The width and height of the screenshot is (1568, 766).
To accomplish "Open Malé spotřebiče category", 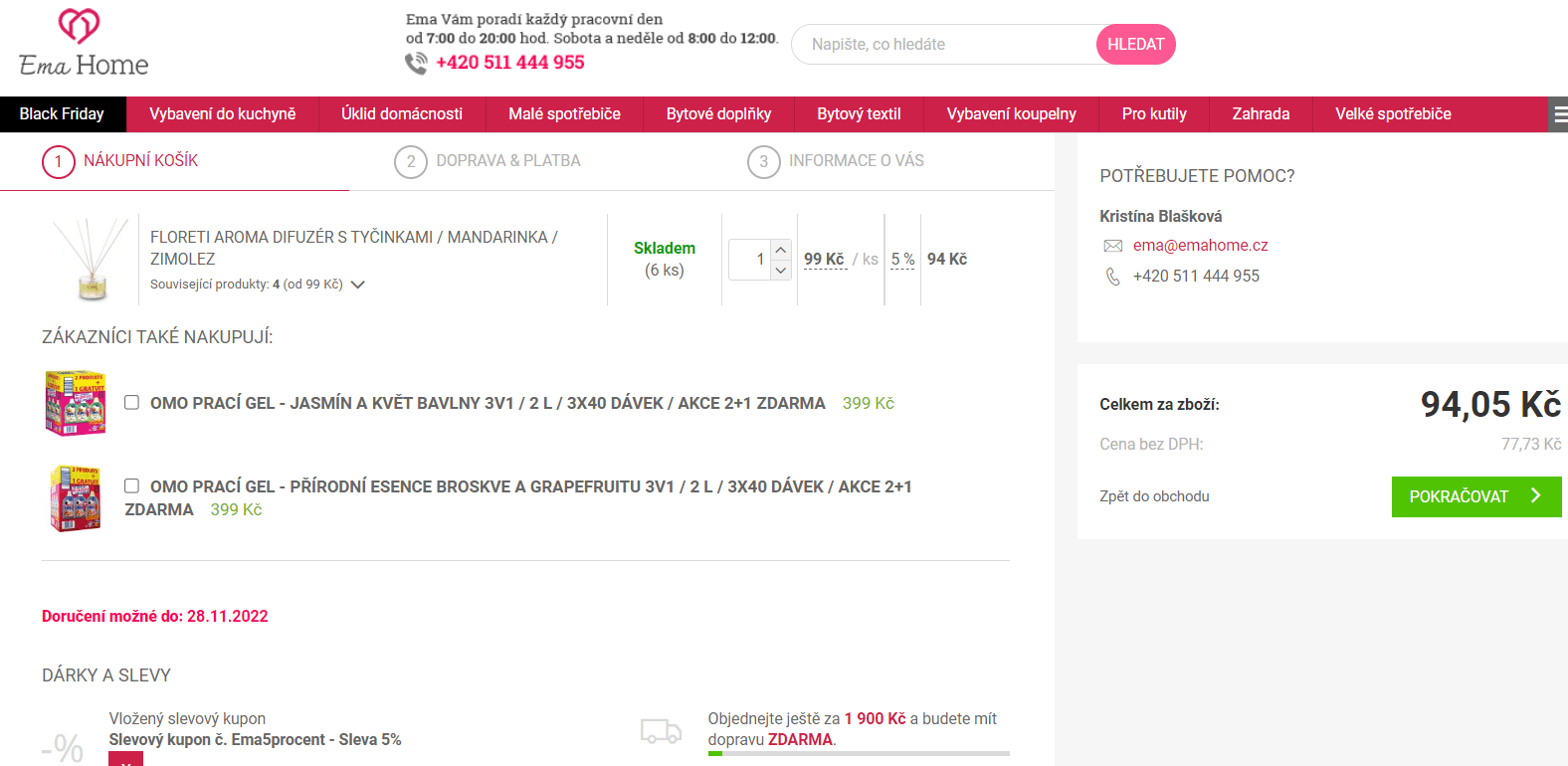I will [x=564, y=114].
